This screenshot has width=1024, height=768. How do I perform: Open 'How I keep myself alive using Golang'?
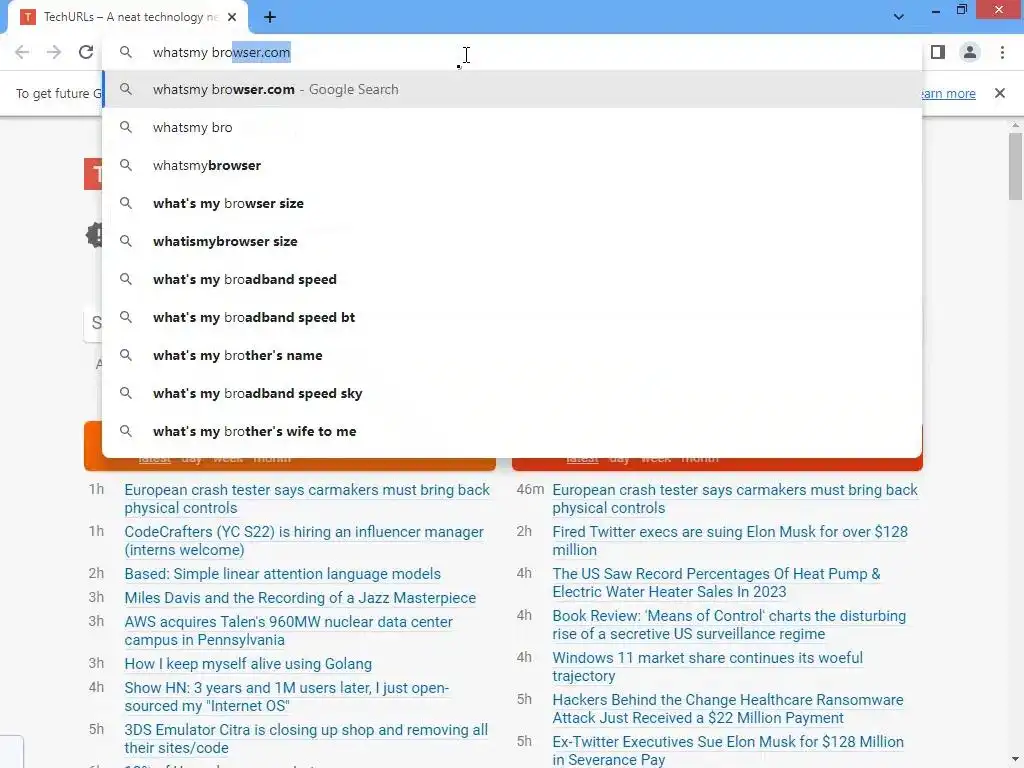248,664
